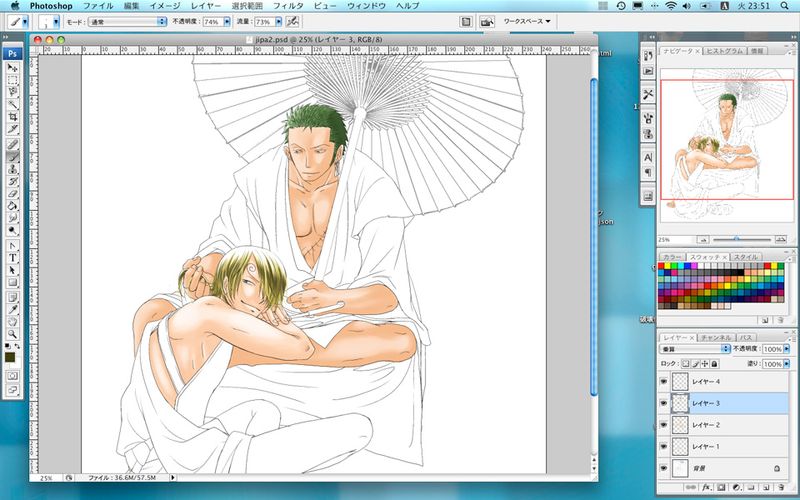
Task: Open the Character panel icon in dock
Action: tap(648, 157)
